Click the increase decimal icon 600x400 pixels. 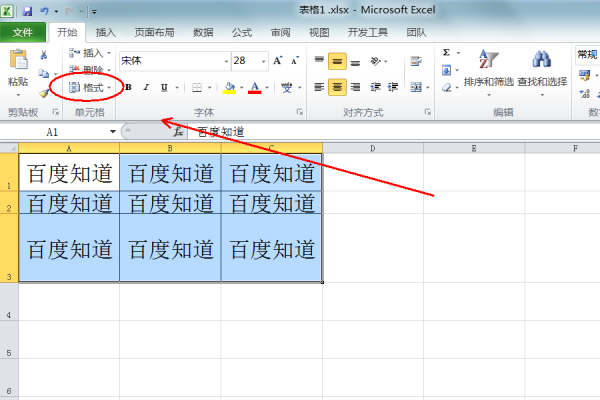(584, 93)
